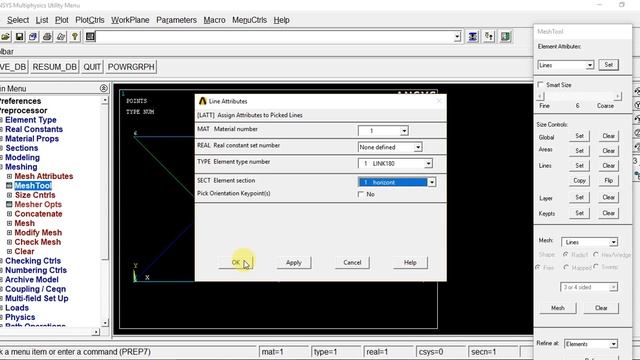The width and height of the screenshot is (640, 360).
Task: Select the Checking Ctrls tree item
Action: [33, 261]
